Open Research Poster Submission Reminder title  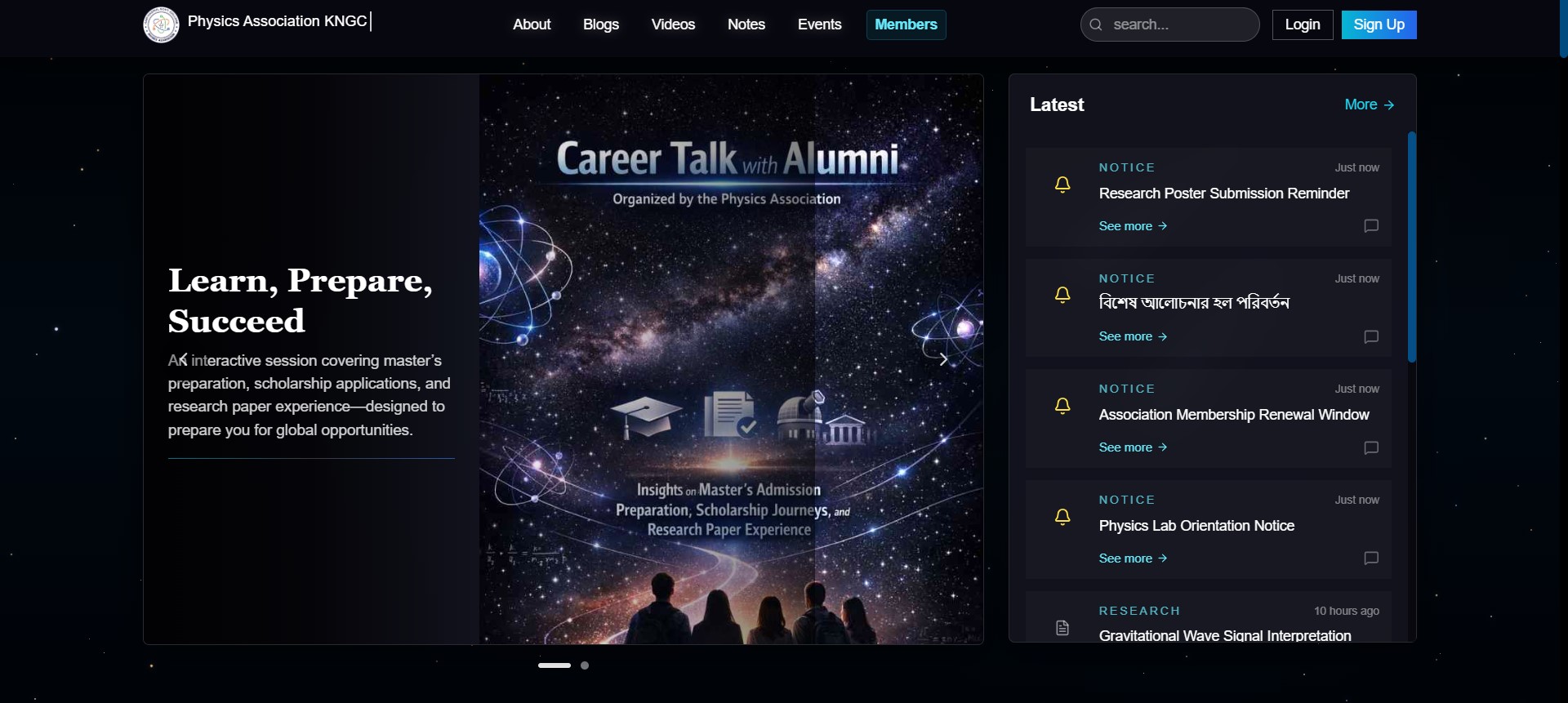point(1224,194)
